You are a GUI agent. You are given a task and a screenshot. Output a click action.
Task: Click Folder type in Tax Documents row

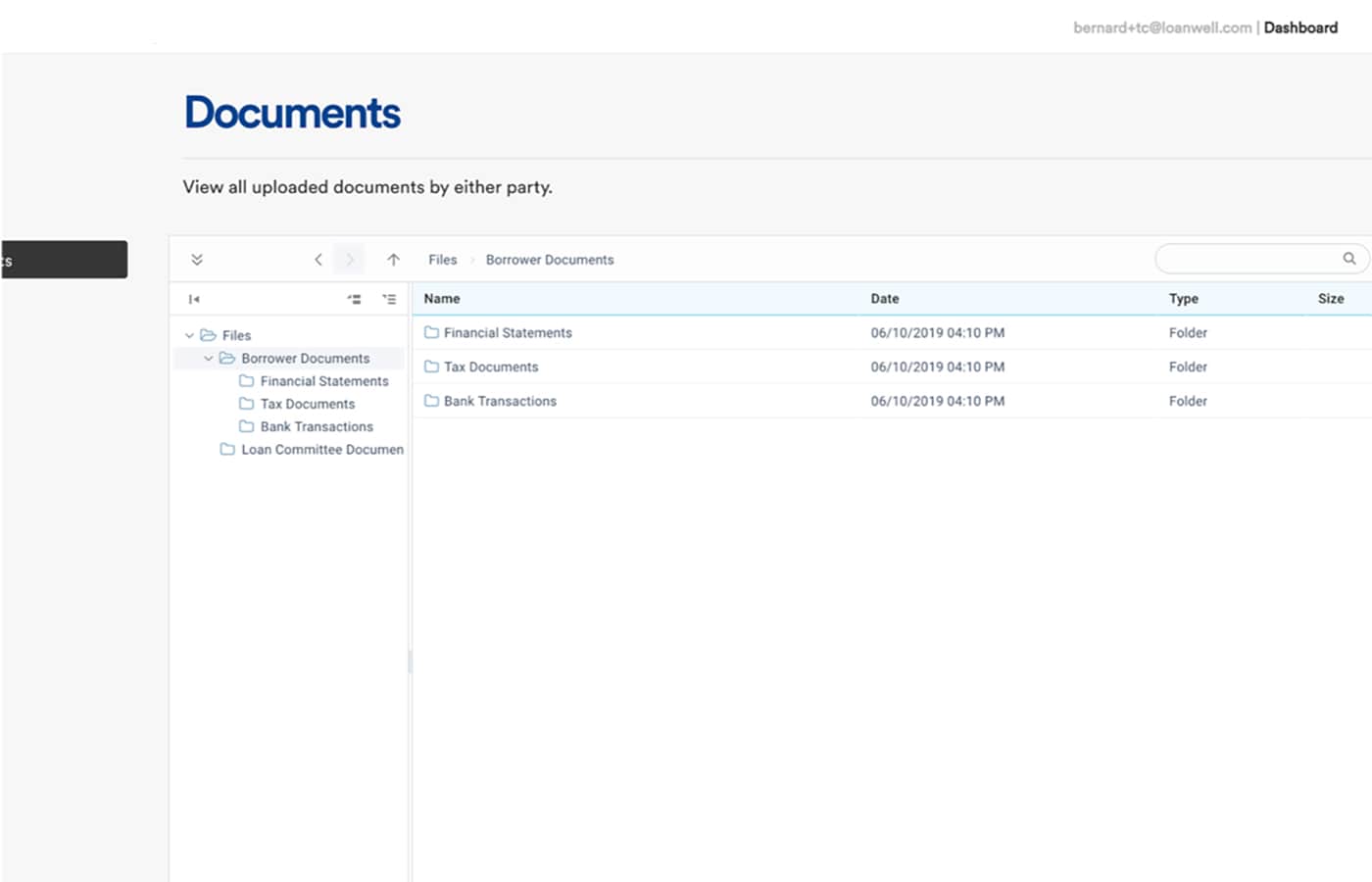[1188, 367]
